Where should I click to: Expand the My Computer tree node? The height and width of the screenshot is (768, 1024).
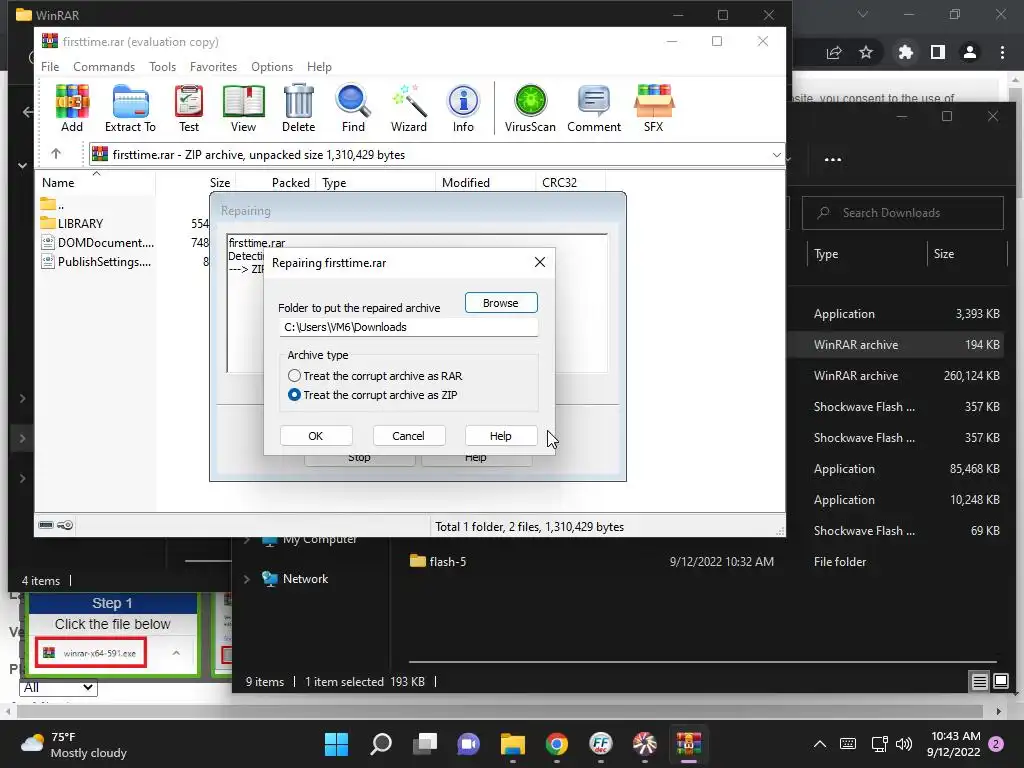(x=247, y=540)
